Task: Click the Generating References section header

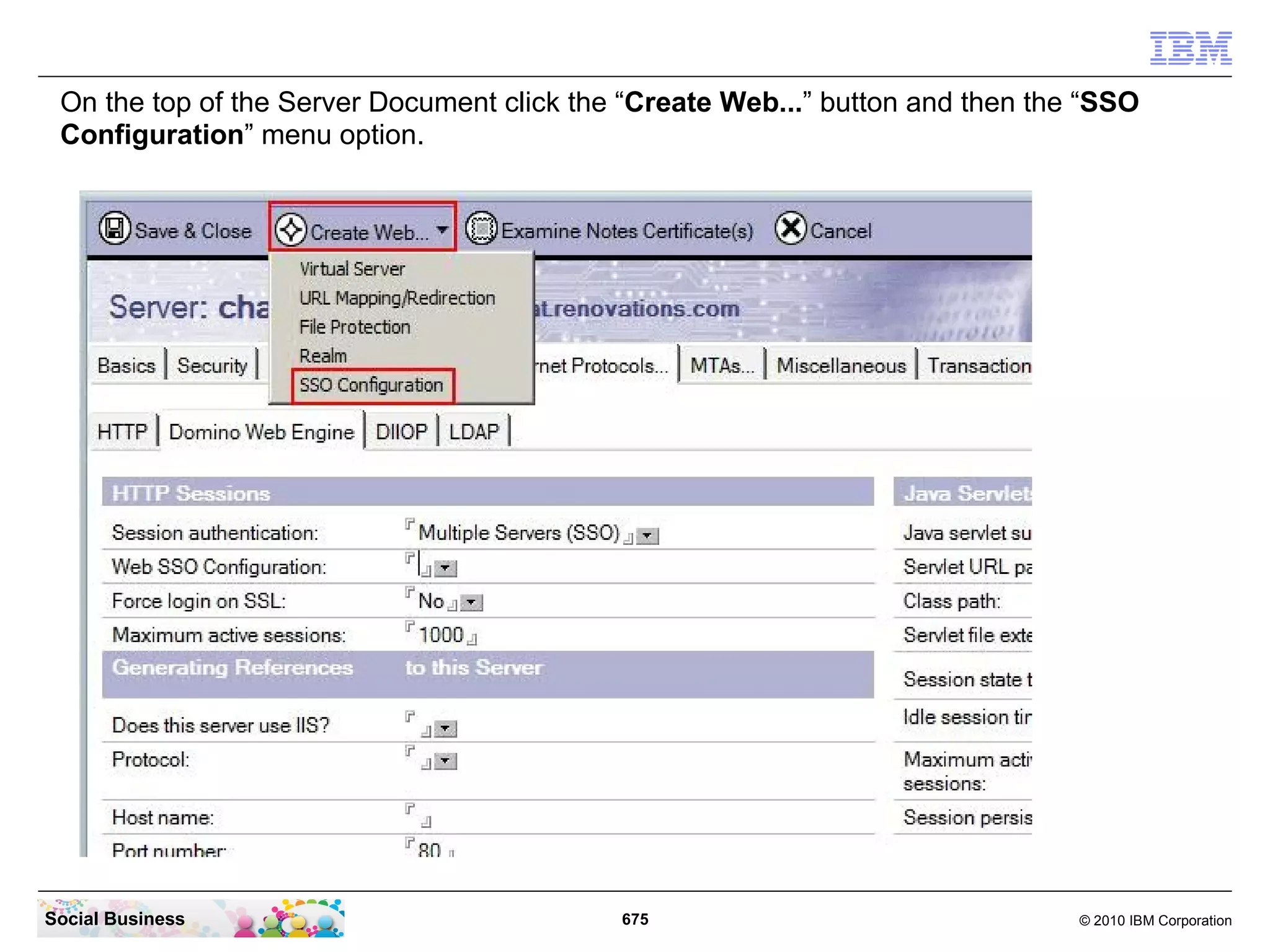Action: 488,674
